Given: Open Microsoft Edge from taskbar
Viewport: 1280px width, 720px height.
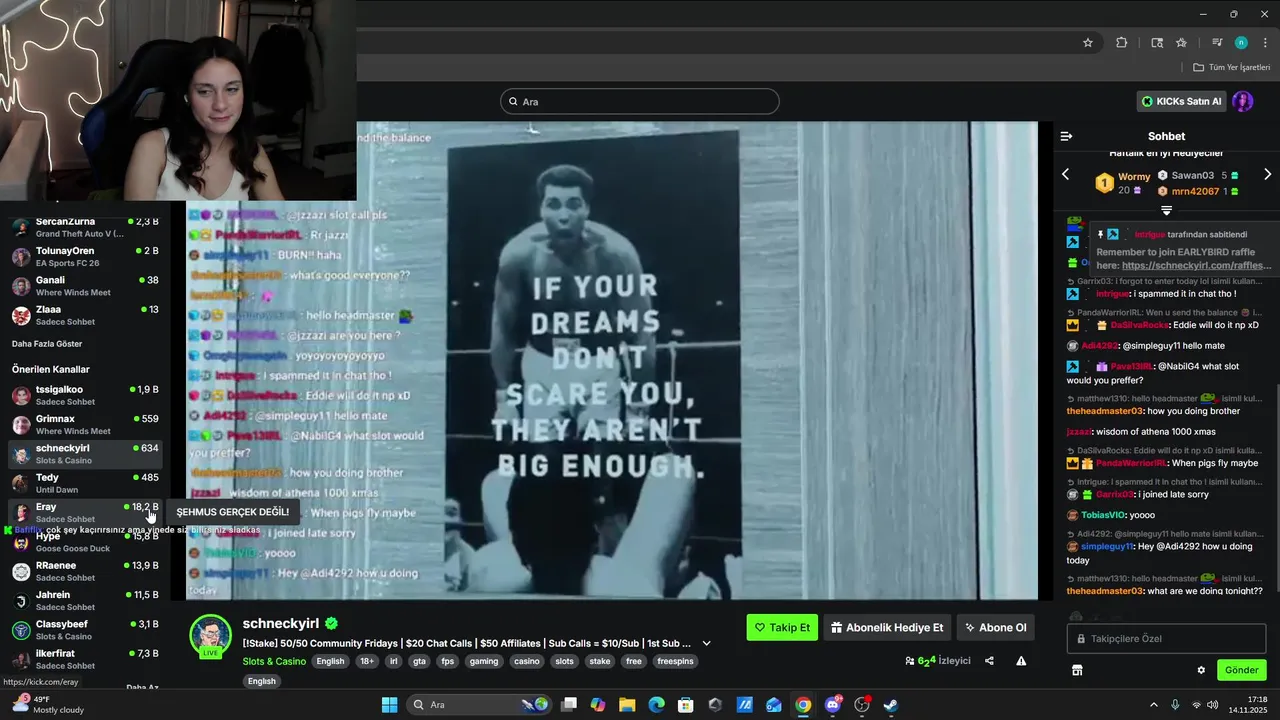Looking at the screenshot, I should tap(656, 705).
